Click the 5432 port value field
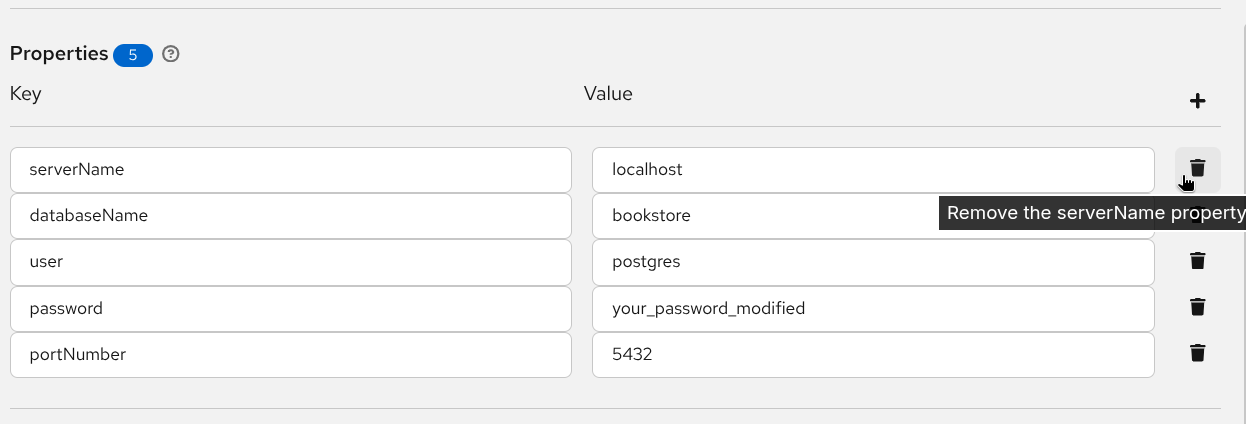 point(872,355)
